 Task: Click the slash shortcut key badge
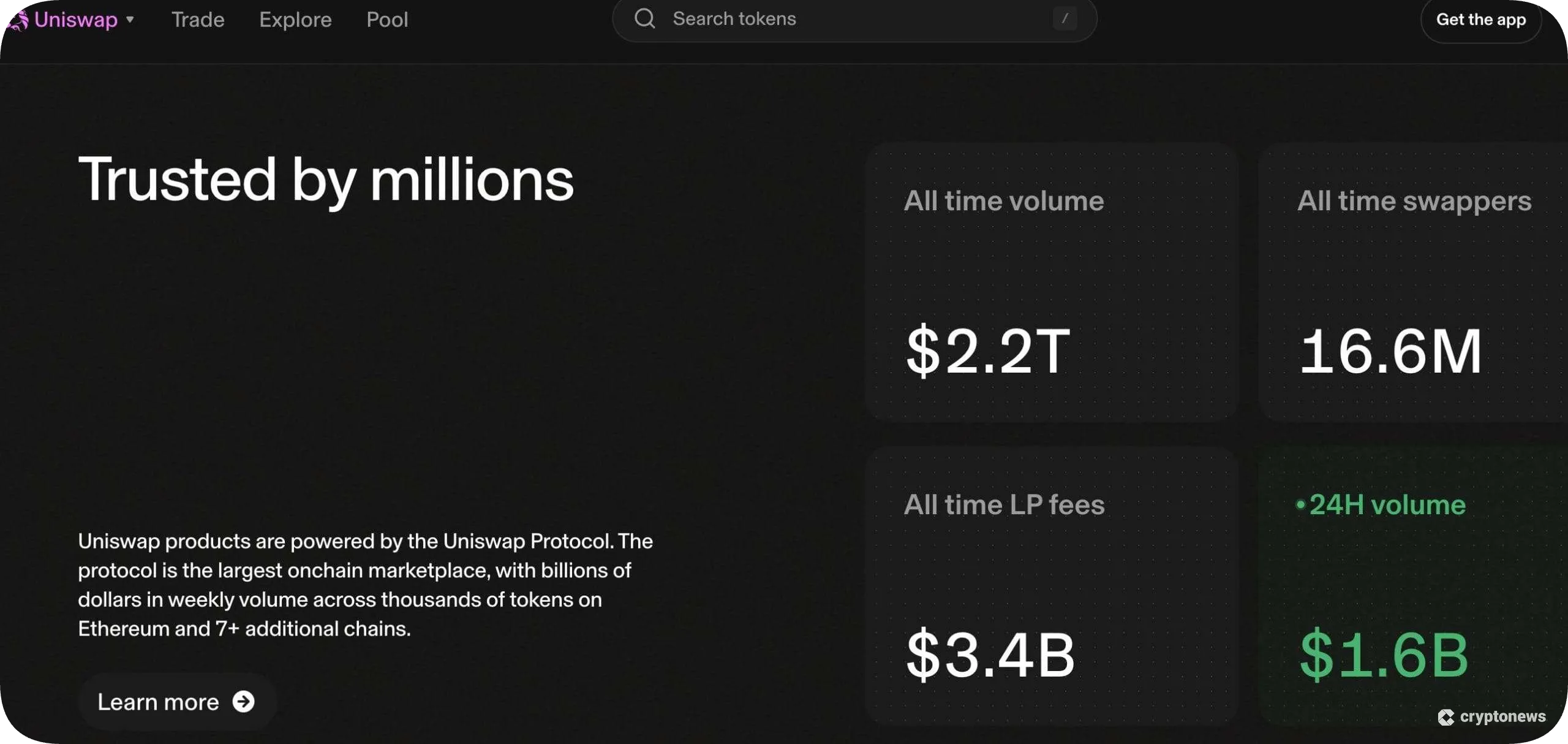coord(1065,19)
